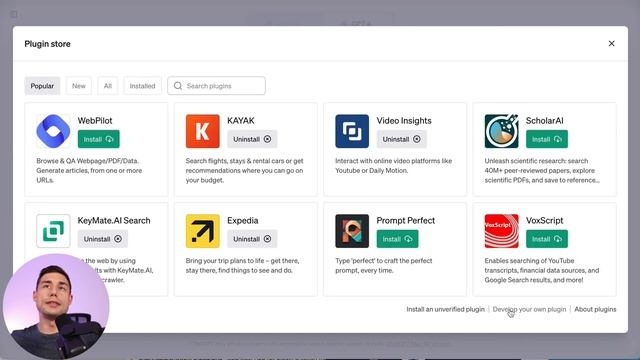The width and height of the screenshot is (640, 360).
Task: Open Install an unverified plugin link
Action: 445,309
